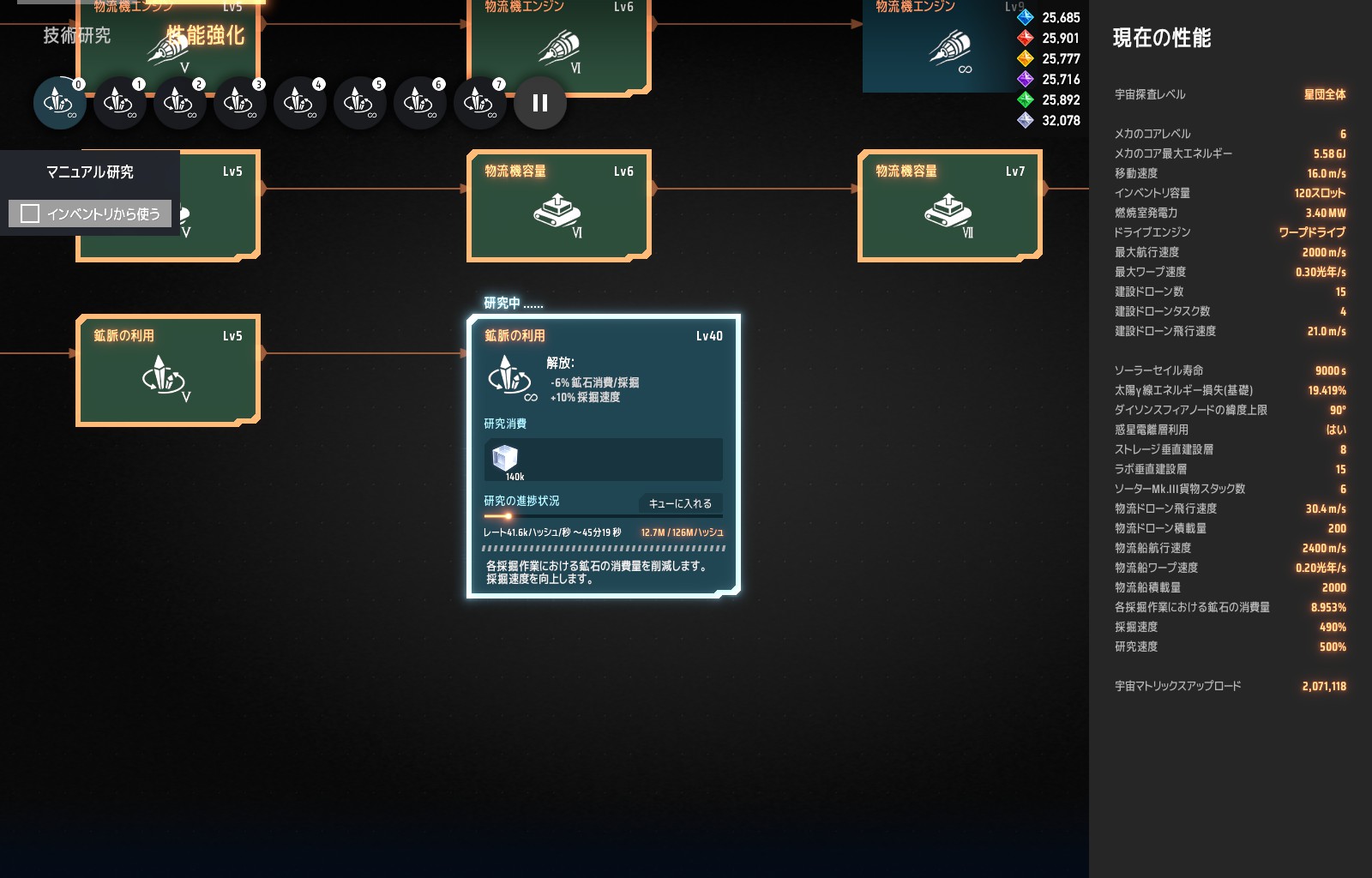Click 25,685 blue matrix count

(1061, 17)
